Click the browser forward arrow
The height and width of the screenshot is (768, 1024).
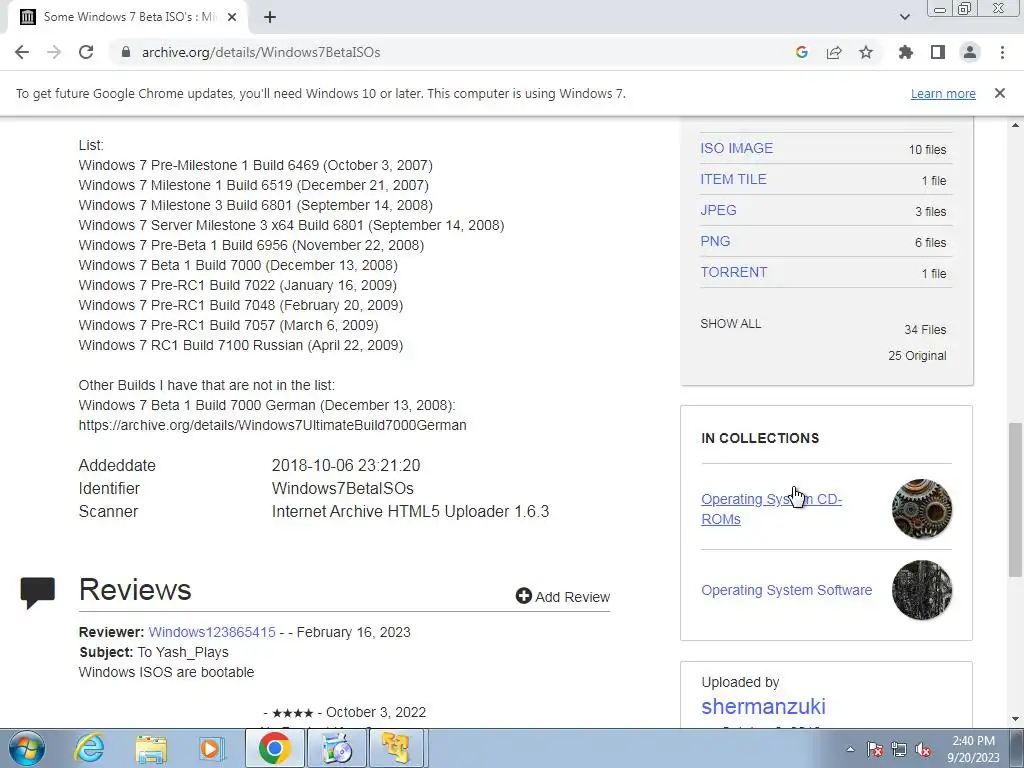[x=54, y=52]
